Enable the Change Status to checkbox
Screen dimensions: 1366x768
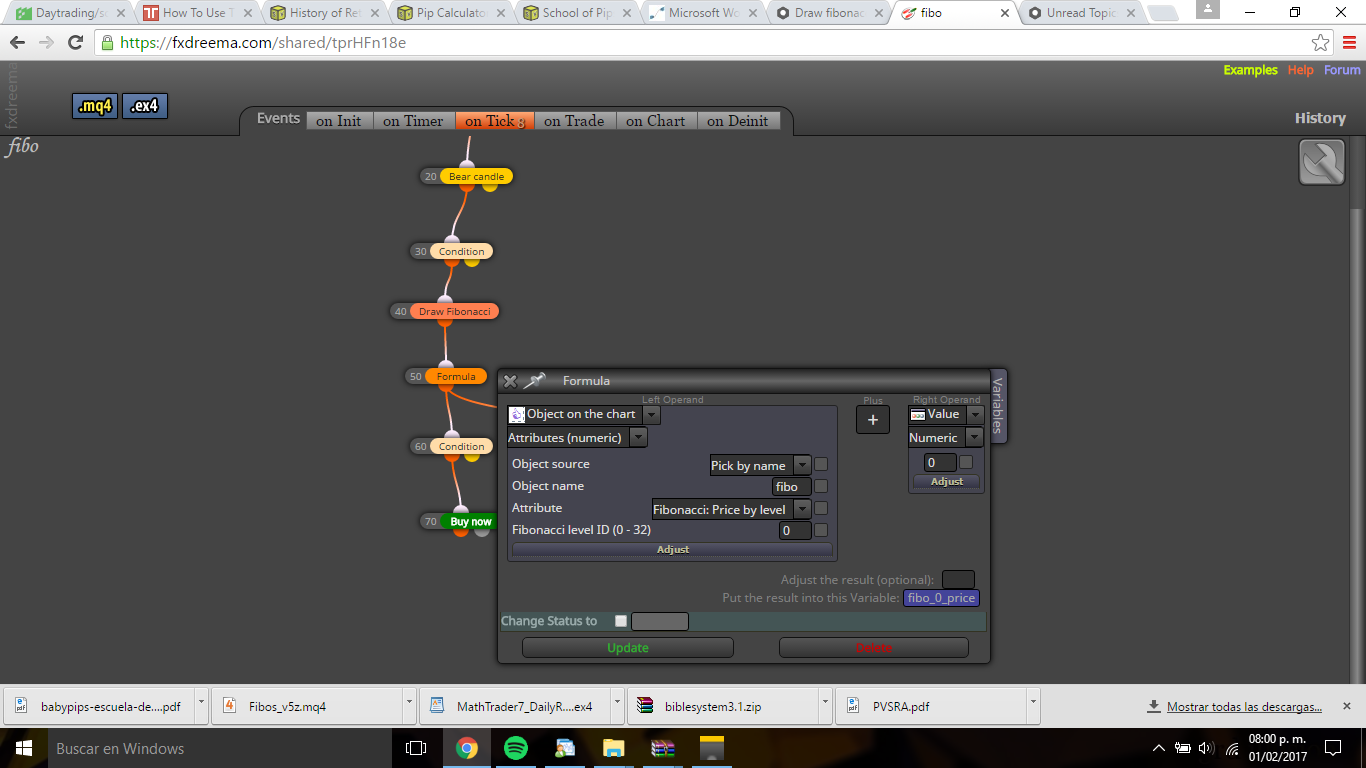coord(621,621)
